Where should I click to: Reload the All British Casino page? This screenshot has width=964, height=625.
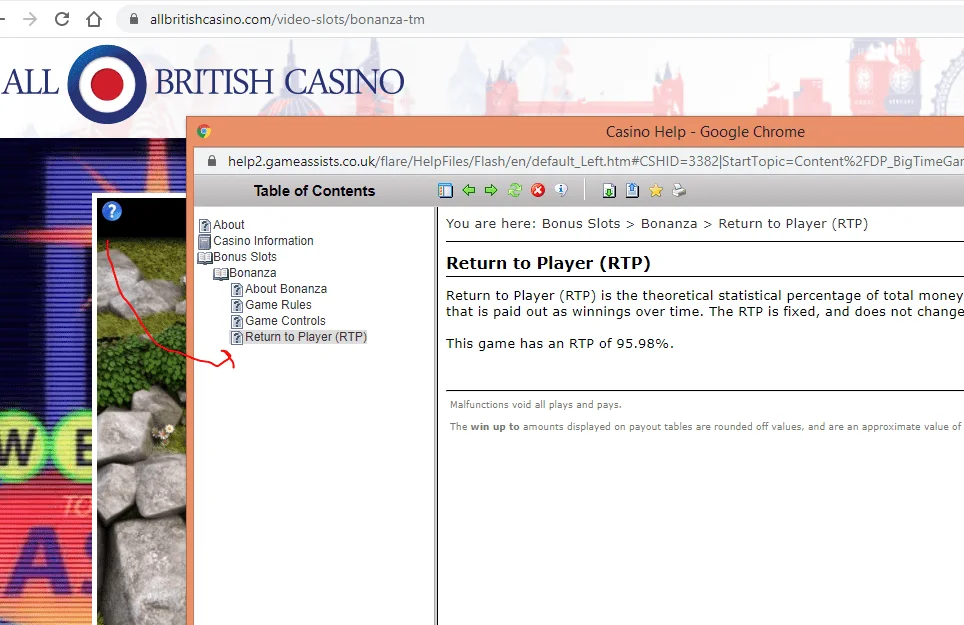pos(62,19)
